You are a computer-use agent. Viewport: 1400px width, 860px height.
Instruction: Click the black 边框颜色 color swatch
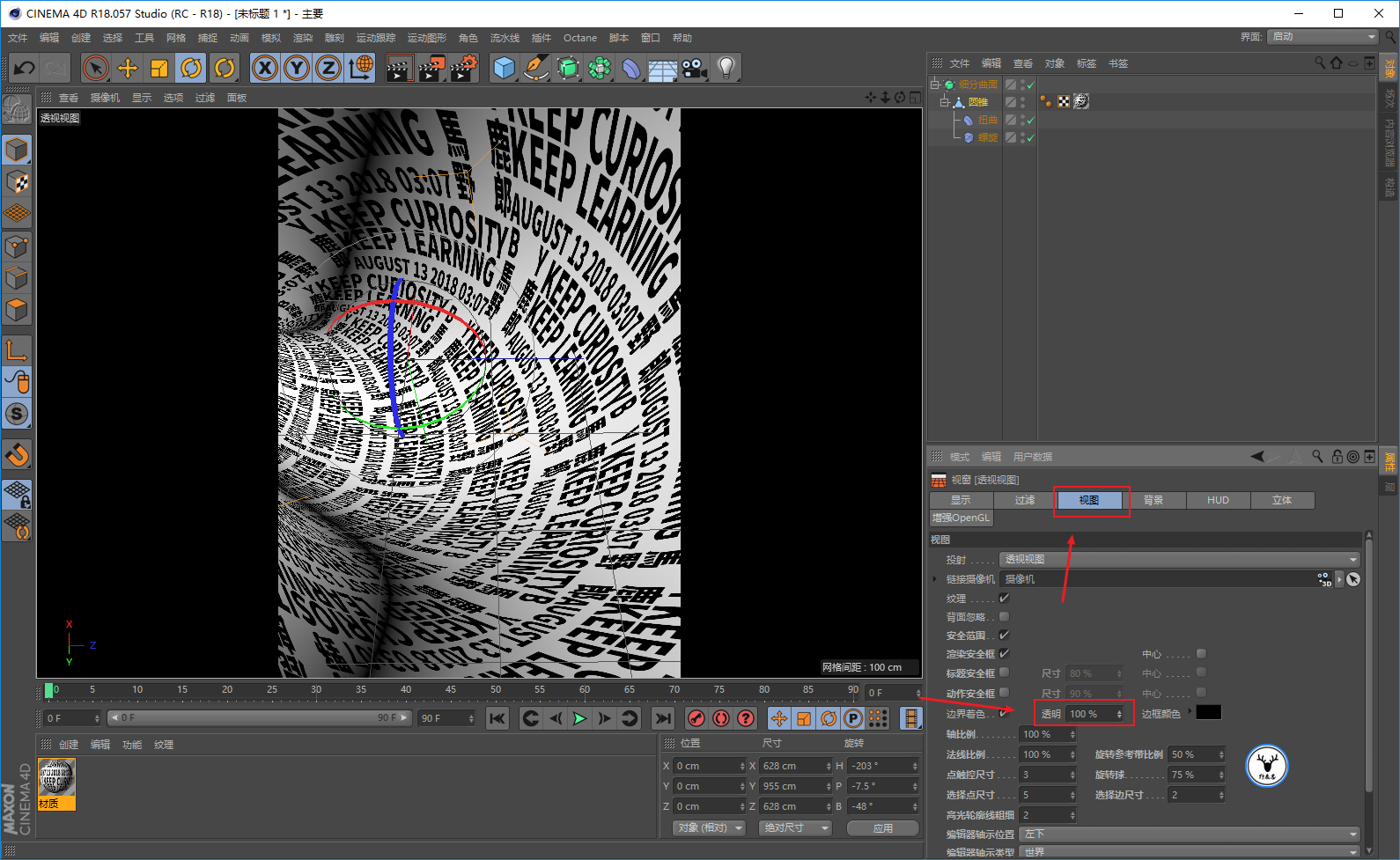pos(1208,712)
